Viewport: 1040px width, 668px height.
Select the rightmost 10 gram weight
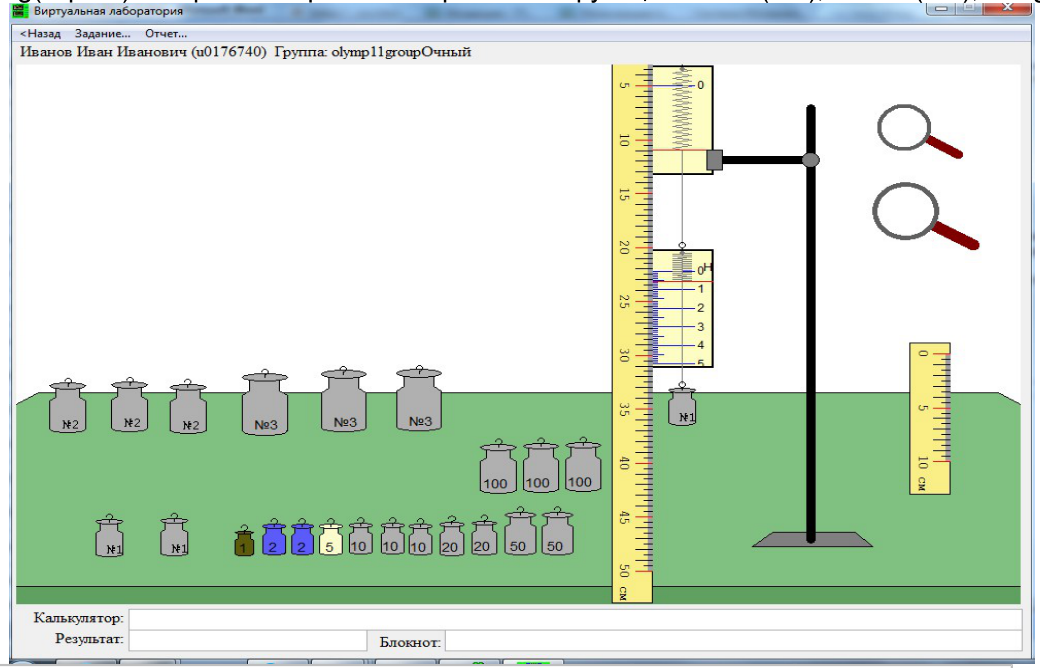(x=420, y=537)
